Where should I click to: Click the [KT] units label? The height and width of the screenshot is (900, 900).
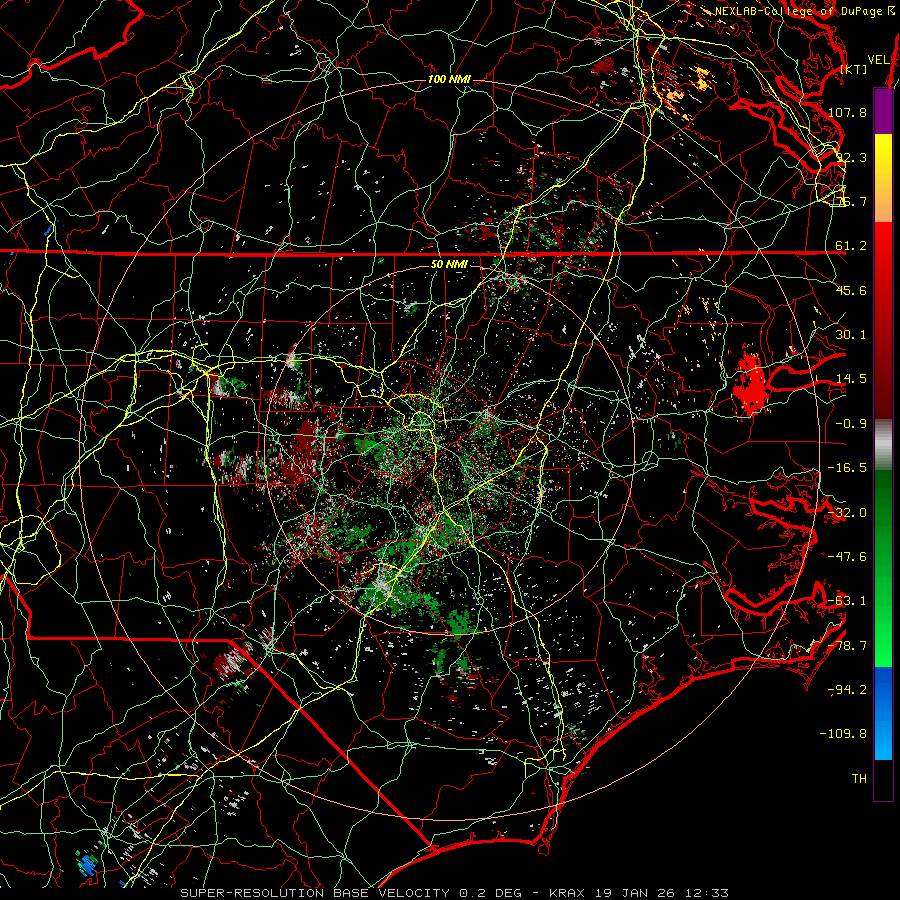(x=854, y=69)
